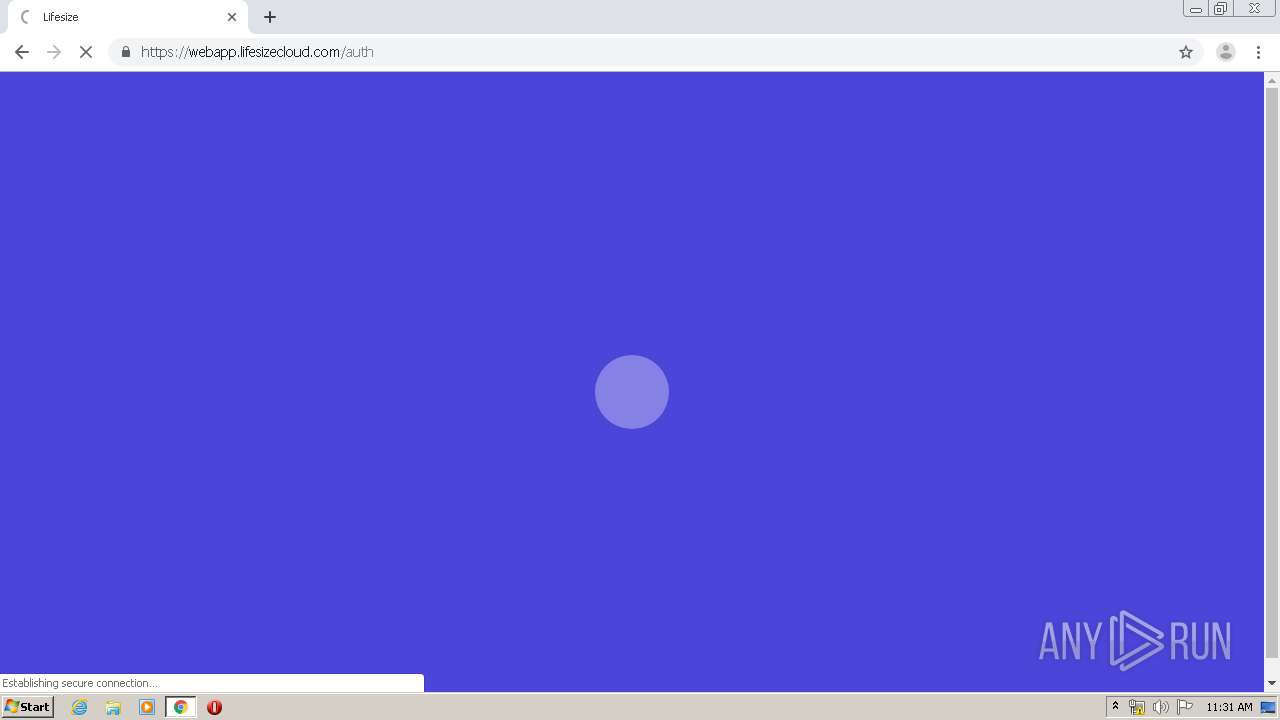Minimize the Chrome window
Viewport: 1280px width, 720px height.
click(x=1196, y=9)
